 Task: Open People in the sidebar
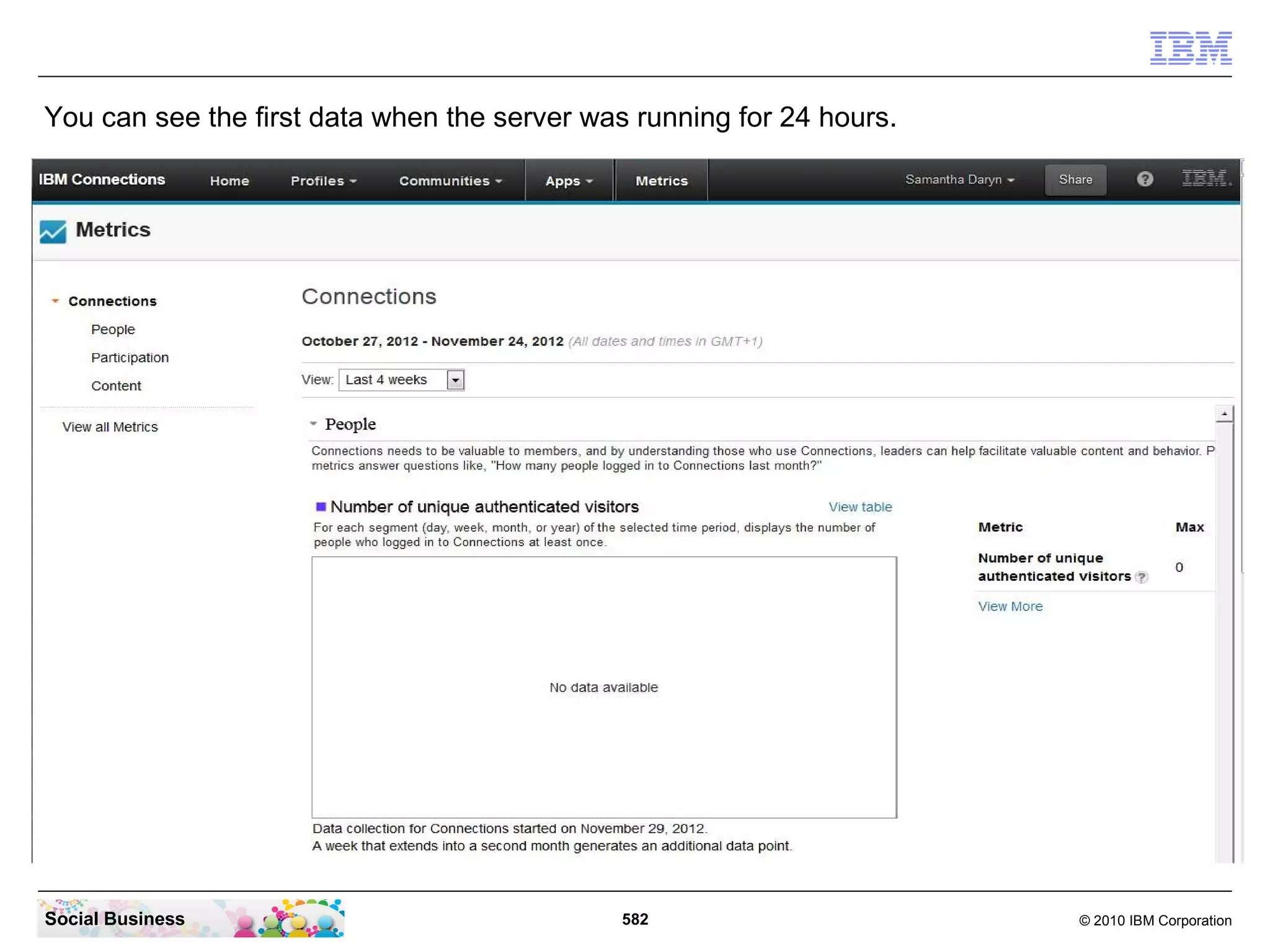pyautogui.click(x=113, y=330)
